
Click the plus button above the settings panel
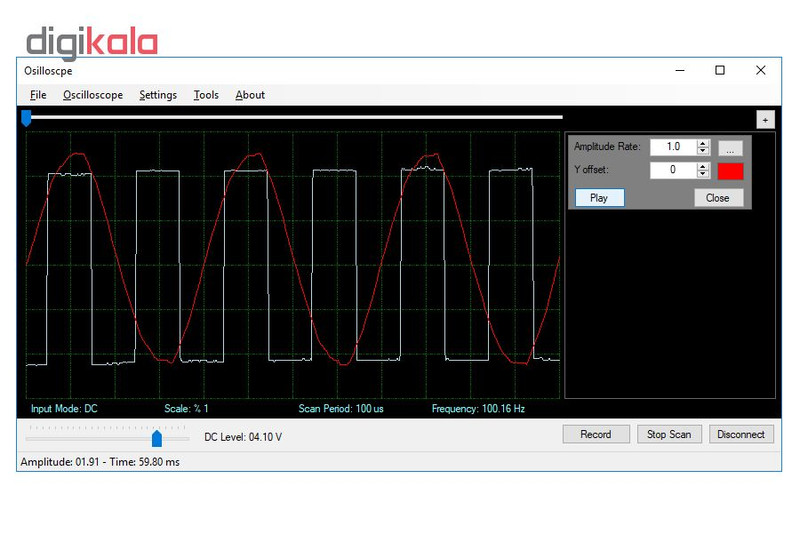[766, 119]
